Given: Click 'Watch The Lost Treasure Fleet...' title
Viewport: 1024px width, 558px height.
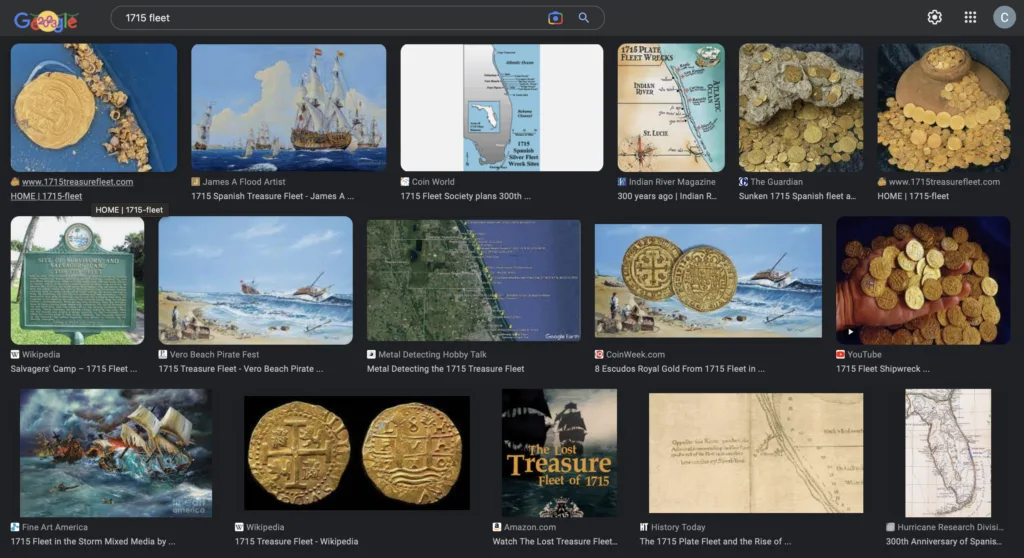Looking at the screenshot, I should [x=554, y=541].
